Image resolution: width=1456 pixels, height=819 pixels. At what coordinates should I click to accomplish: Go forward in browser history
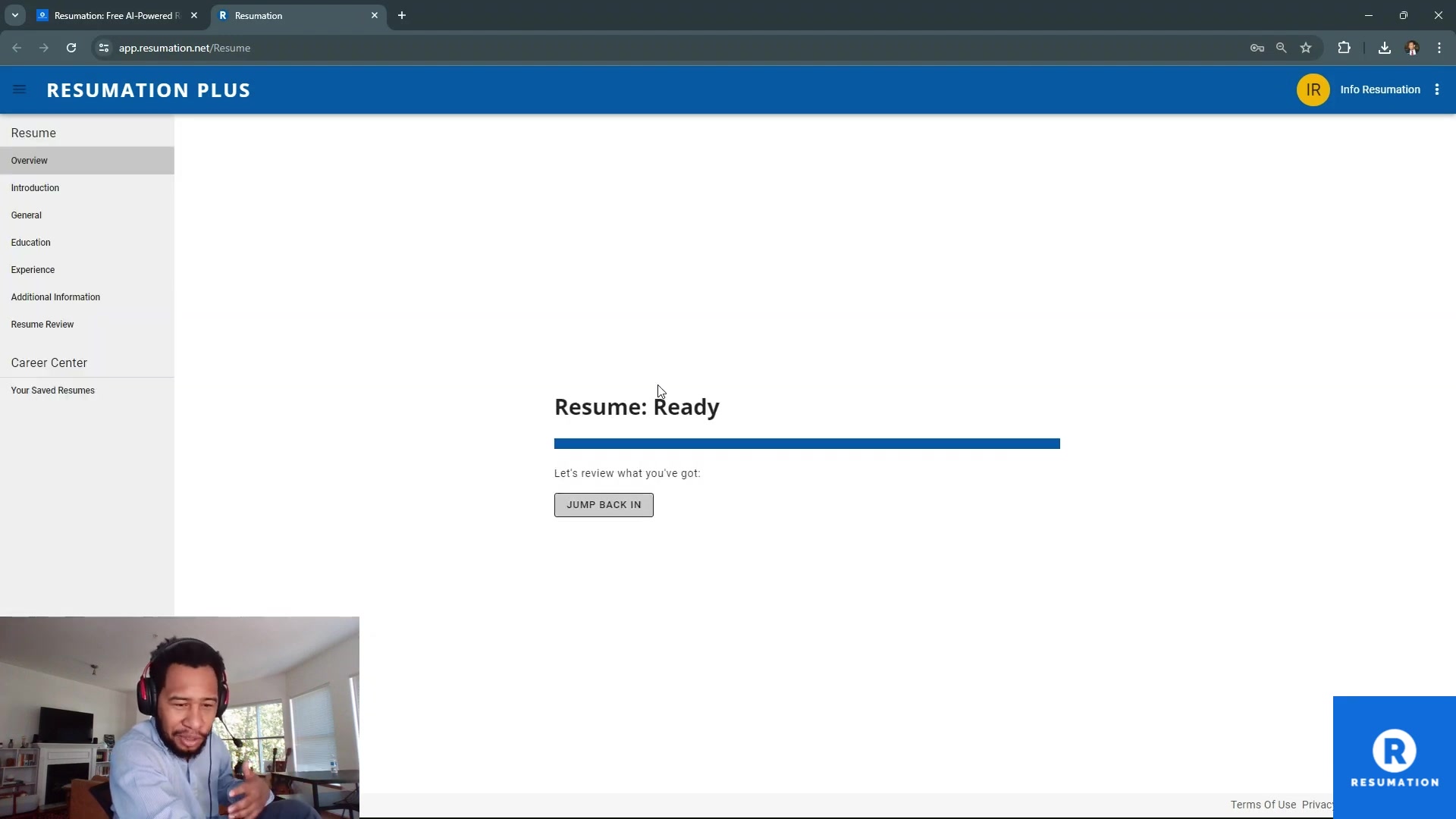point(44,48)
